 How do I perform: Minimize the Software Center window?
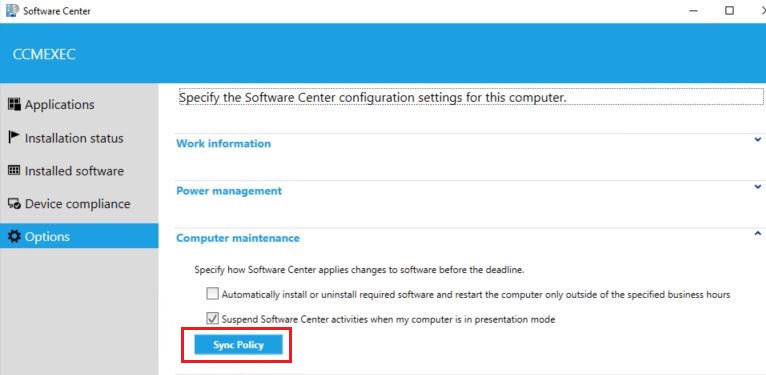pos(693,11)
